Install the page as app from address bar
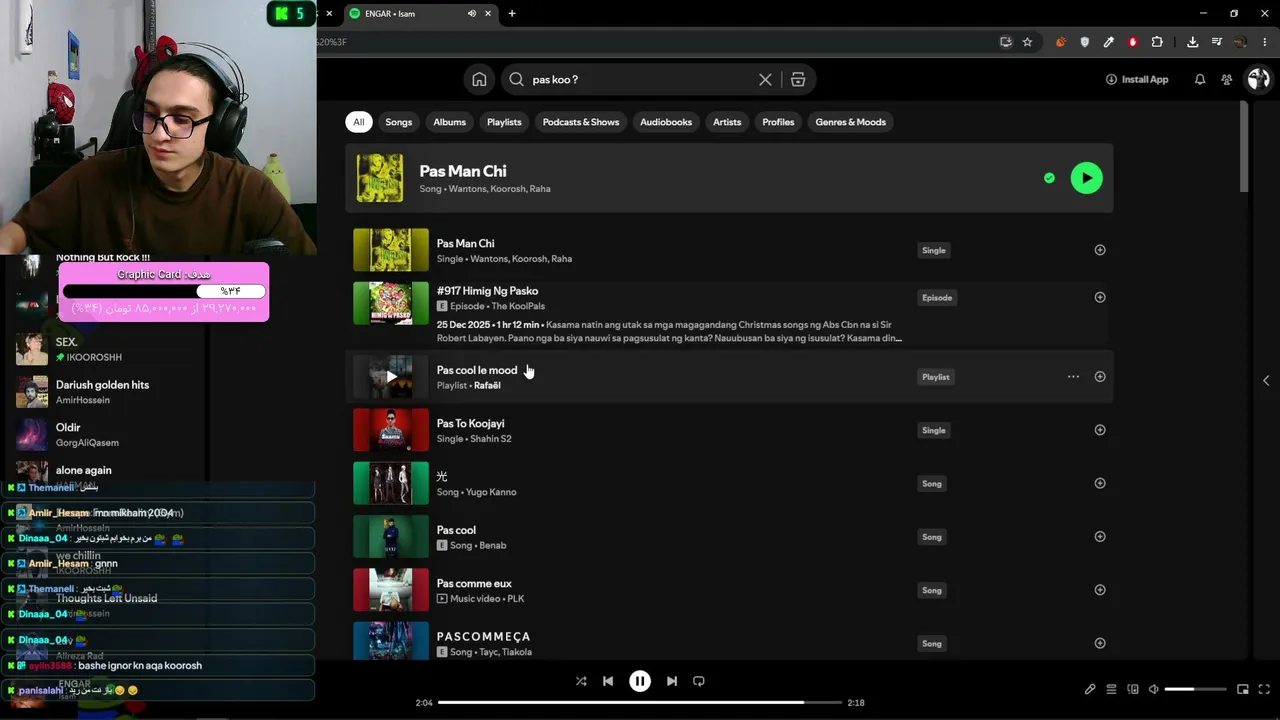Screen dimensions: 1280x720 (x=1006, y=42)
